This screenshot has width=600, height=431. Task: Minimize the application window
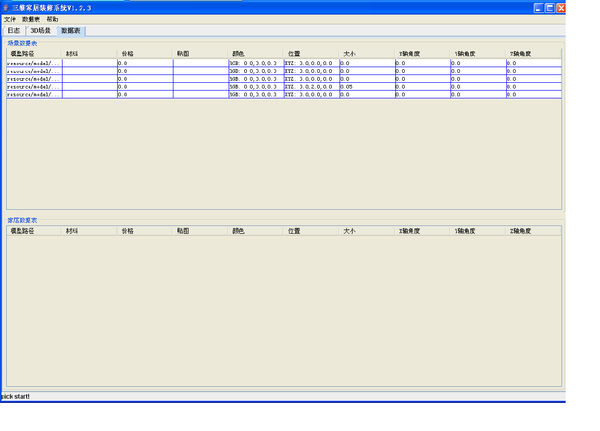click(x=538, y=7)
